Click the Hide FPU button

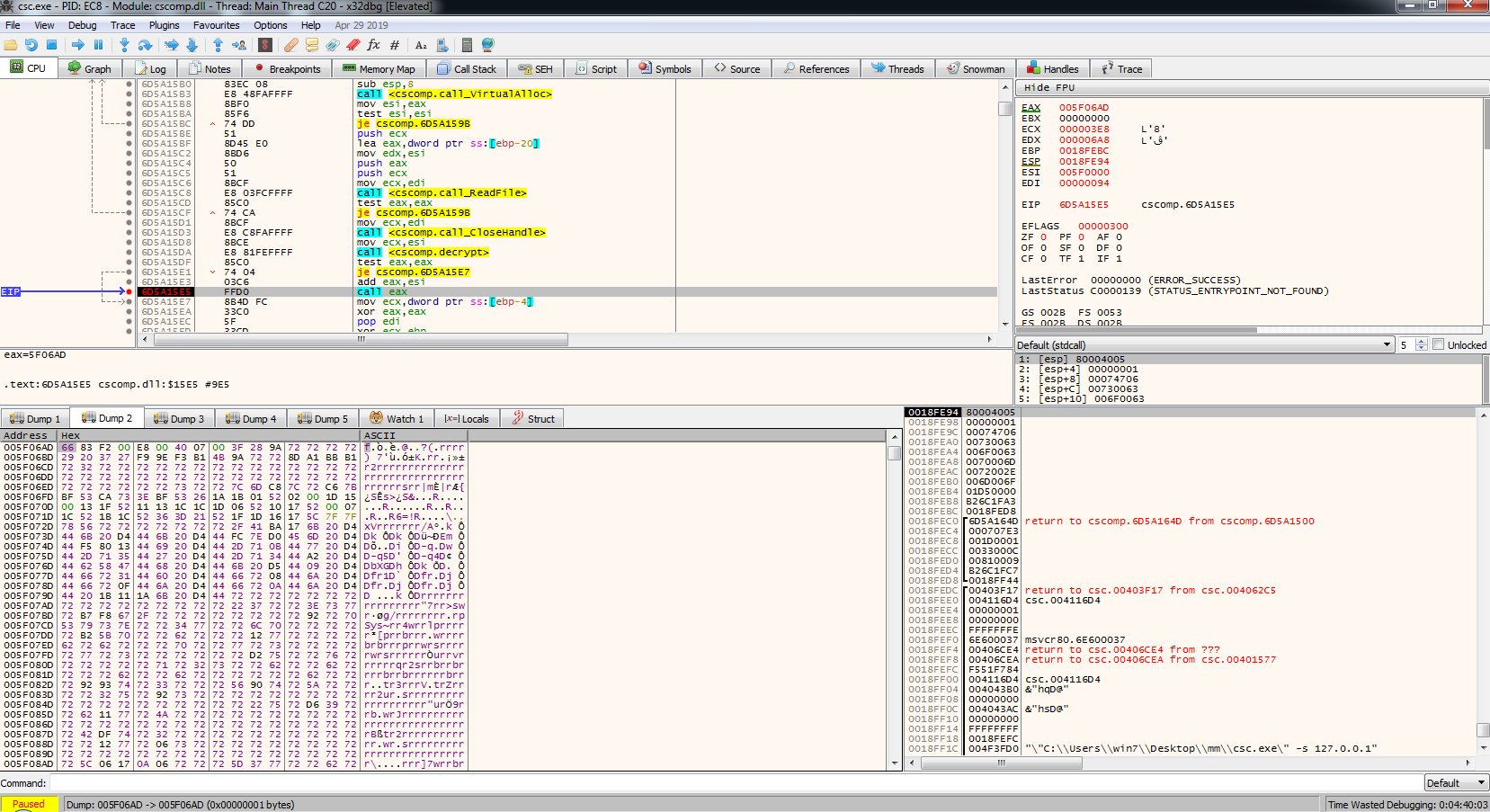tap(1049, 88)
